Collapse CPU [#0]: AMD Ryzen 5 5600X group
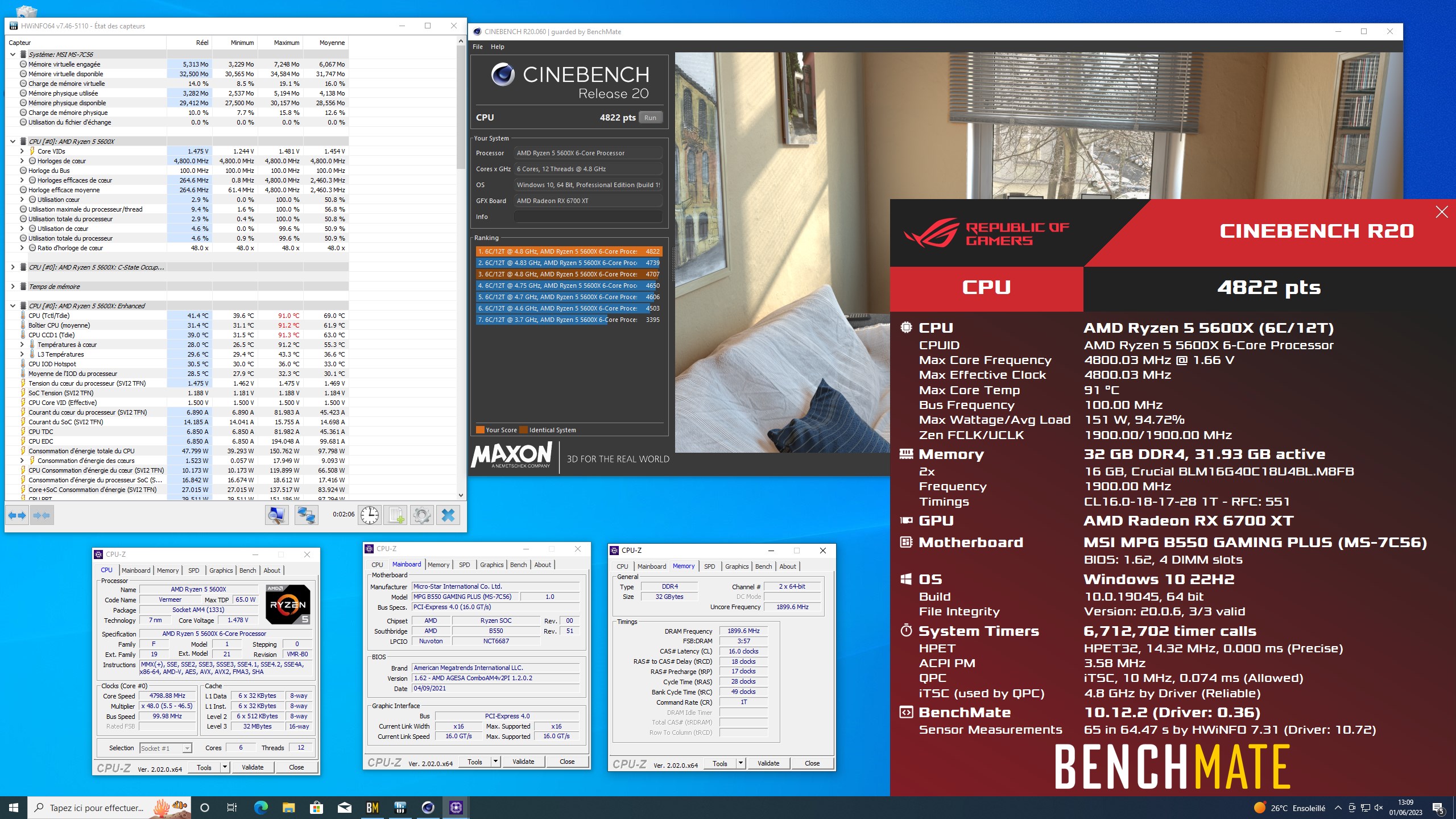This screenshot has width=1456, height=819. [x=13, y=142]
